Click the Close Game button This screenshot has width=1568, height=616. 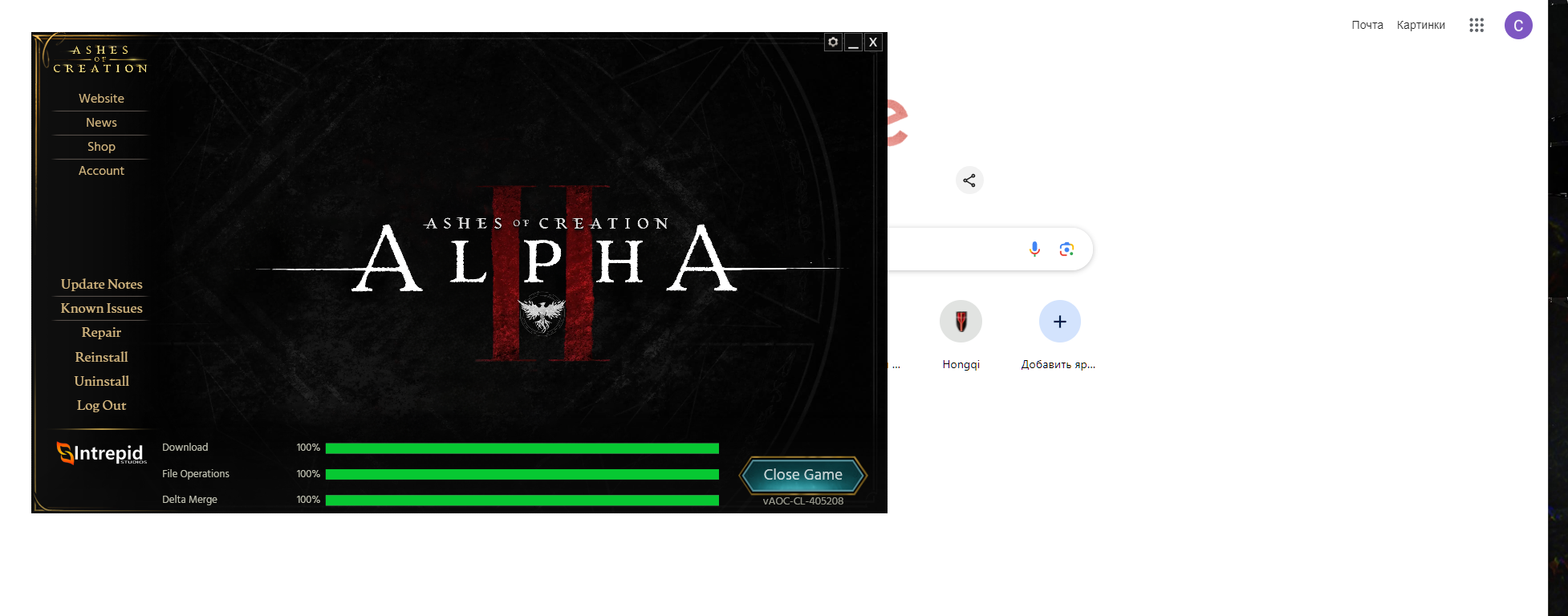tap(802, 475)
